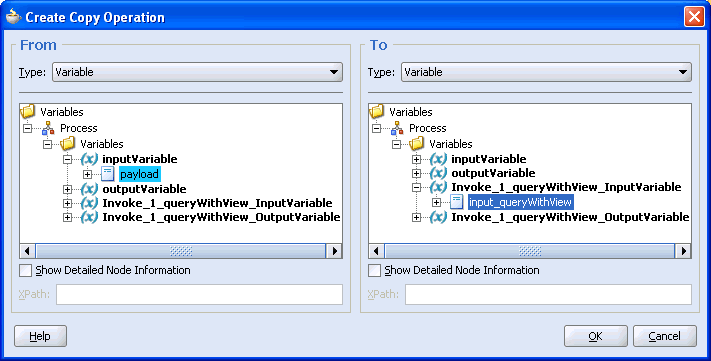Collapse nested Variables node in To tree
The width and height of the screenshot is (711, 361).
(x=397, y=144)
